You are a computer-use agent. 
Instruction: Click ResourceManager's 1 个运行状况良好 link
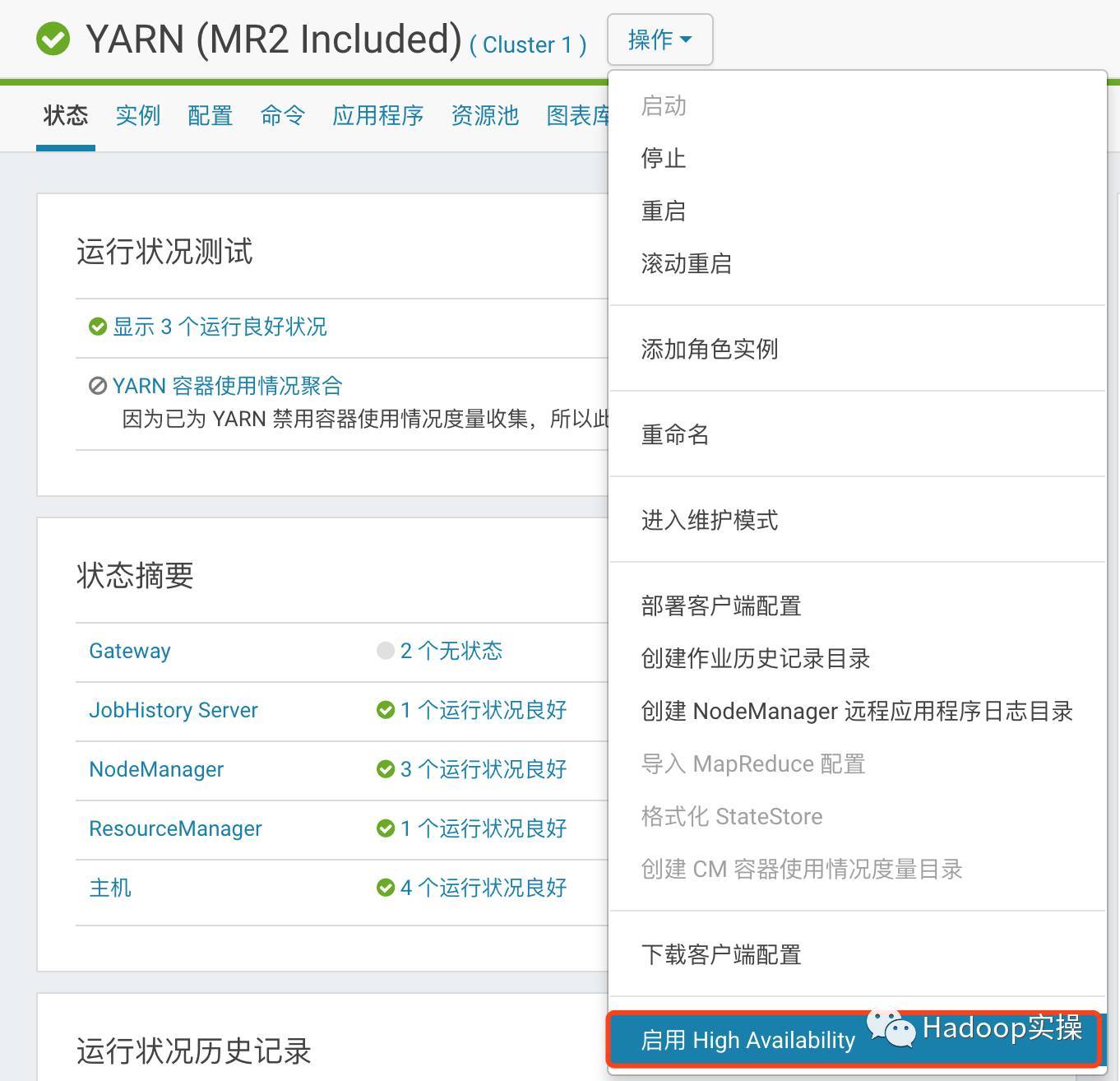pyautogui.click(x=484, y=828)
